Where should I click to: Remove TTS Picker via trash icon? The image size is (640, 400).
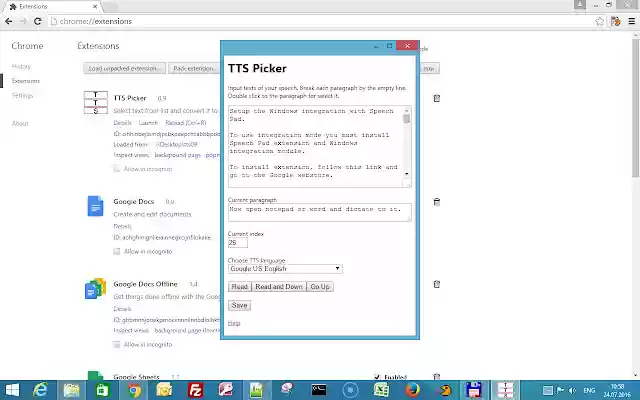[436, 98]
